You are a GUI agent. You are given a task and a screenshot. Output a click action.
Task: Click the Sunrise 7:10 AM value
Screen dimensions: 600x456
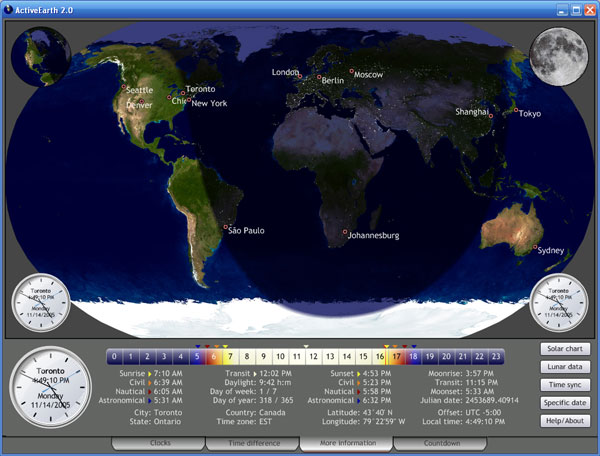click(x=168, y=373)
